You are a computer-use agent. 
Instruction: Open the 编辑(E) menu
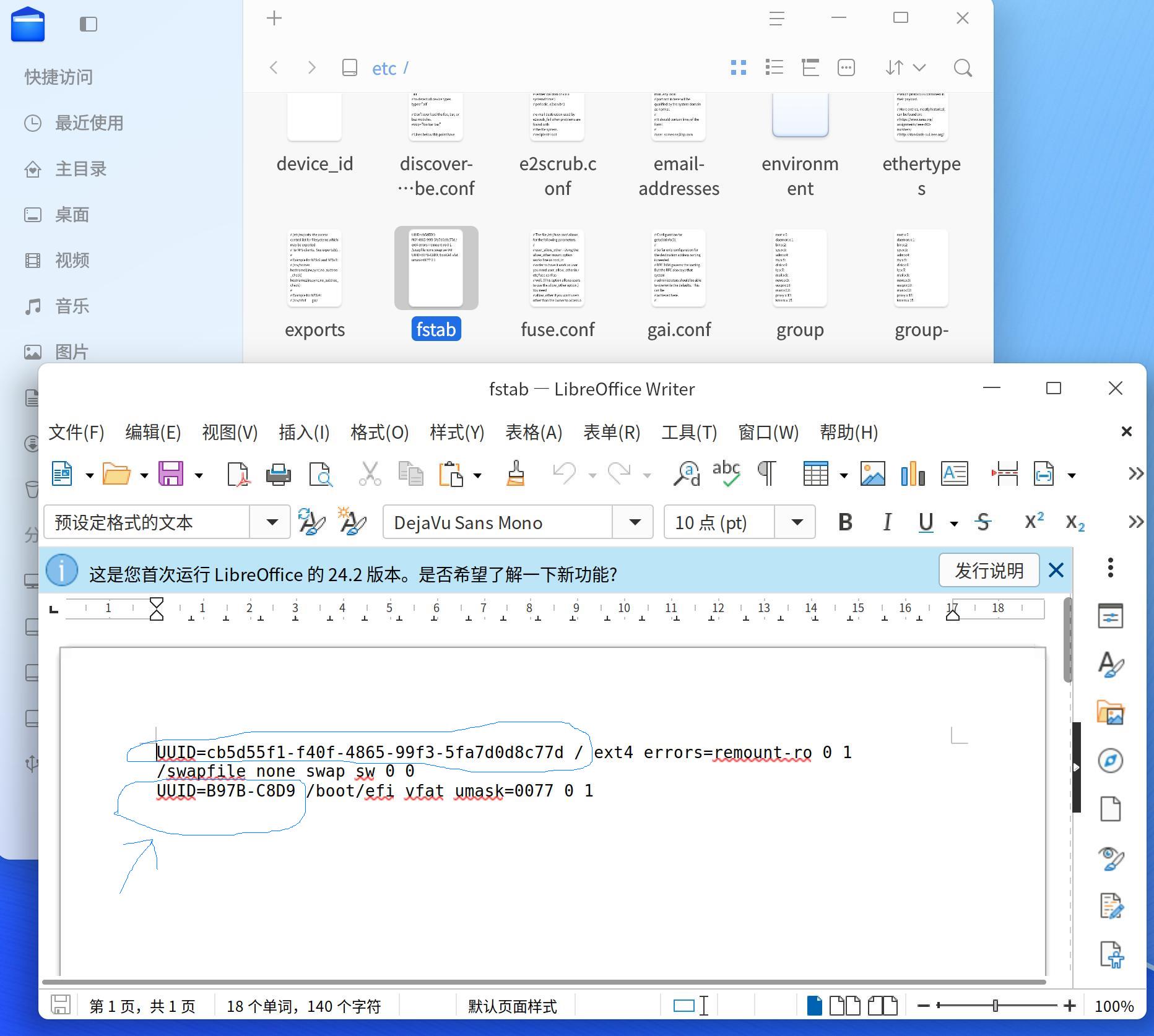153,432
